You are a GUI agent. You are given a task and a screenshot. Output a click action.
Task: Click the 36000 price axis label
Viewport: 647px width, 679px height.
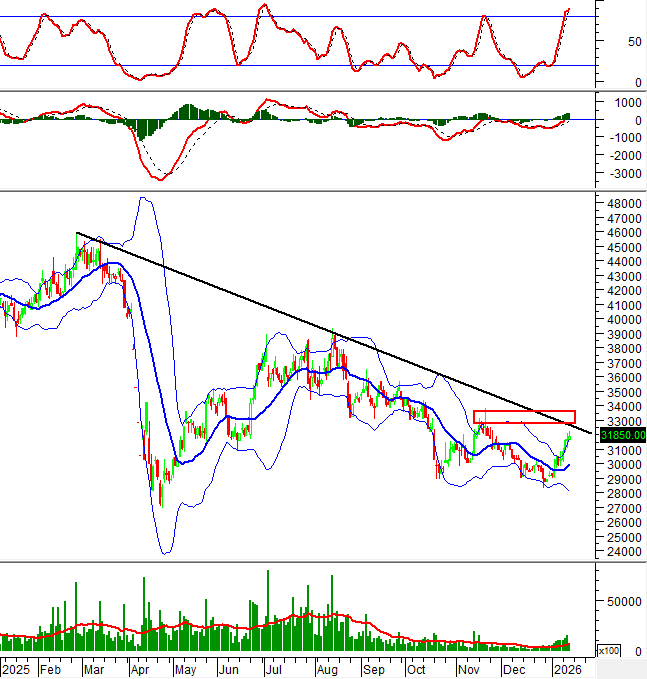coord(622,378)
